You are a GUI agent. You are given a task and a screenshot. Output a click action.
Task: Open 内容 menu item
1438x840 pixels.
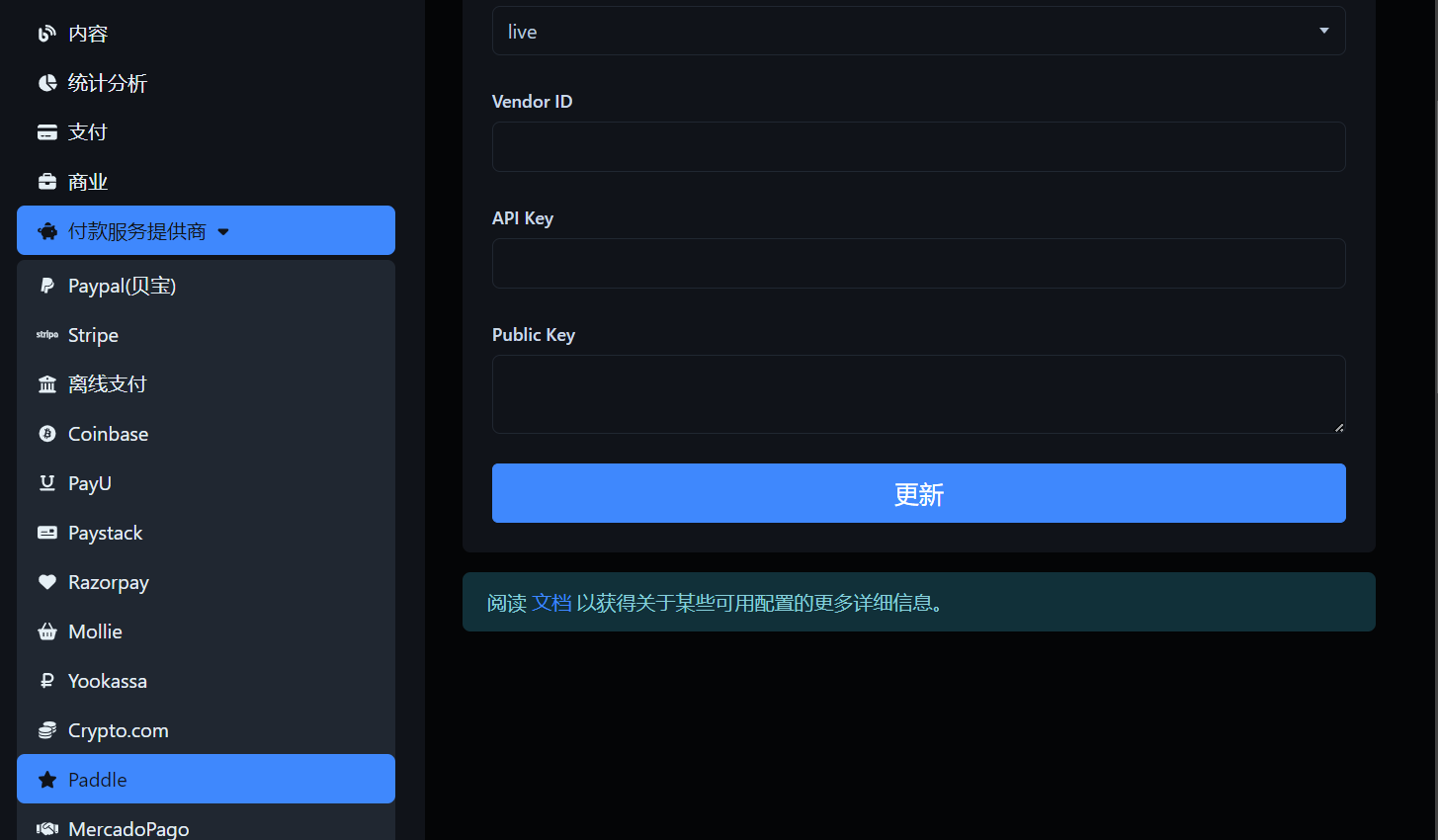206,34
